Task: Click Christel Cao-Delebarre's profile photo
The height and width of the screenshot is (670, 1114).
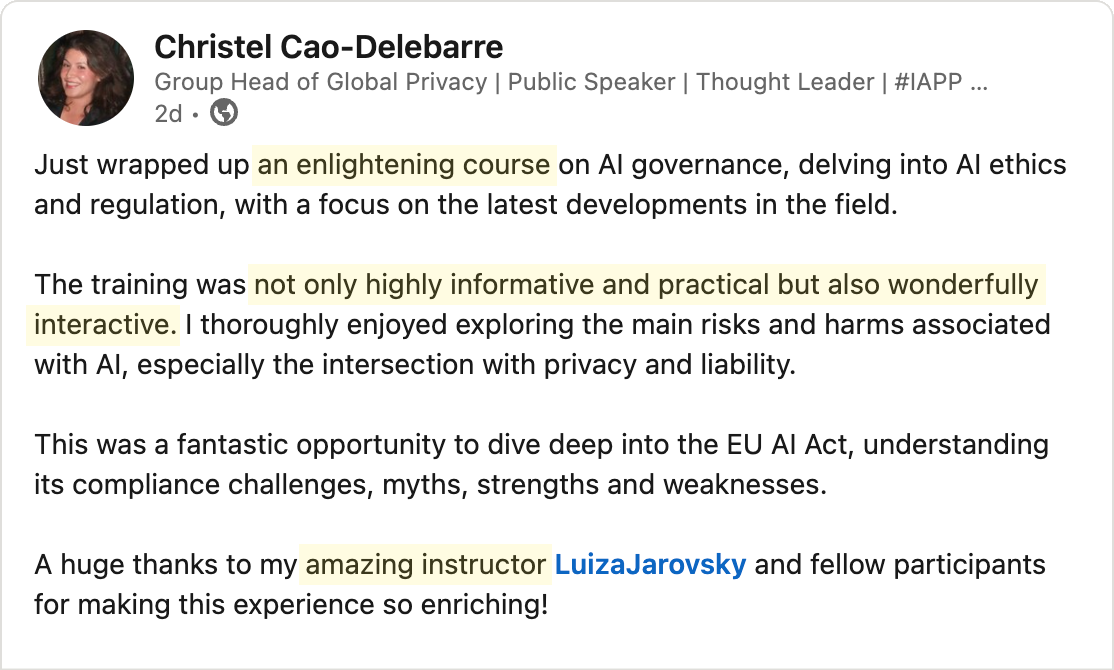Action: (86, 77)
